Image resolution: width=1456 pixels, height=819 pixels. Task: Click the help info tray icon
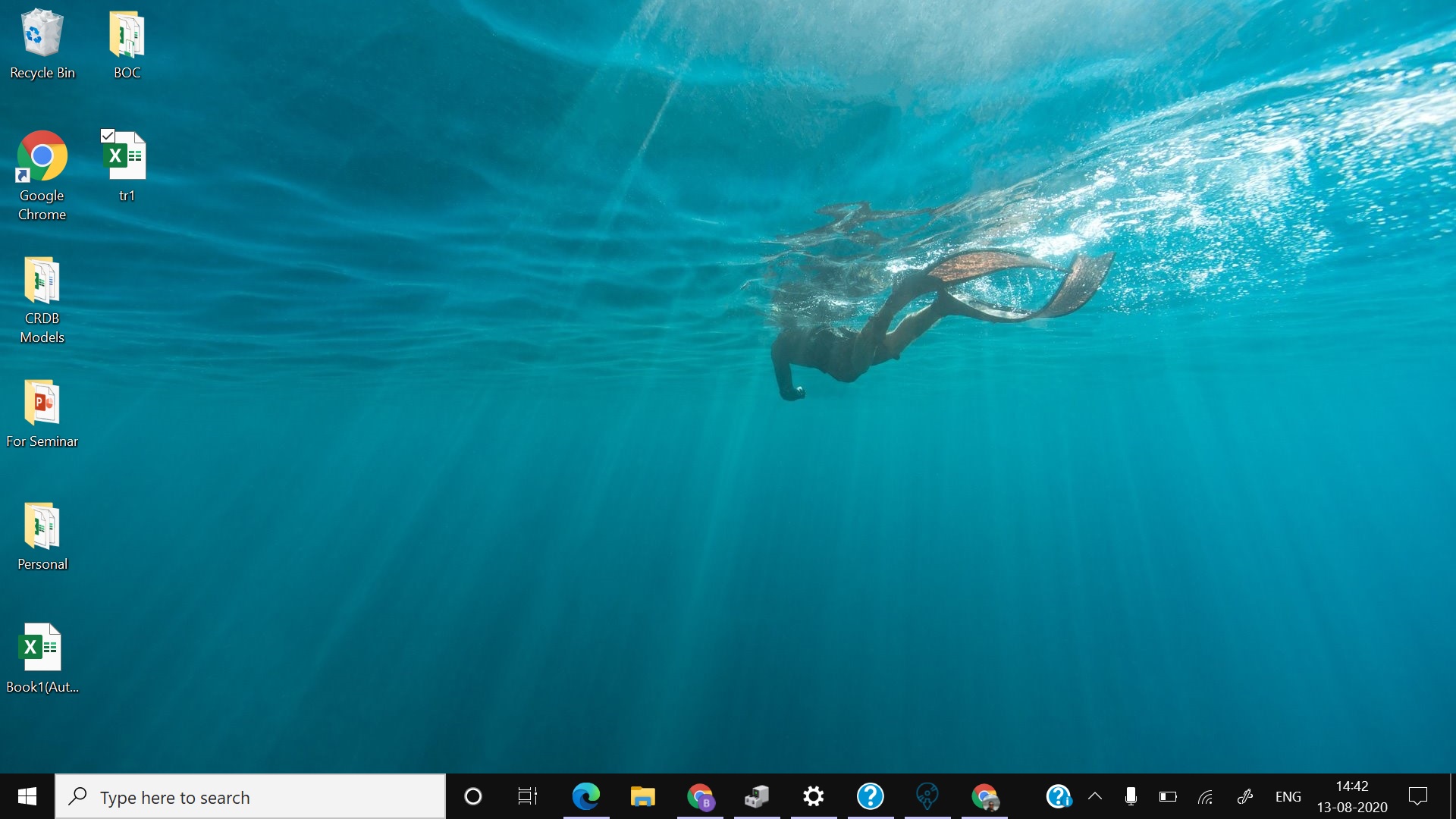coord(1059,796)
